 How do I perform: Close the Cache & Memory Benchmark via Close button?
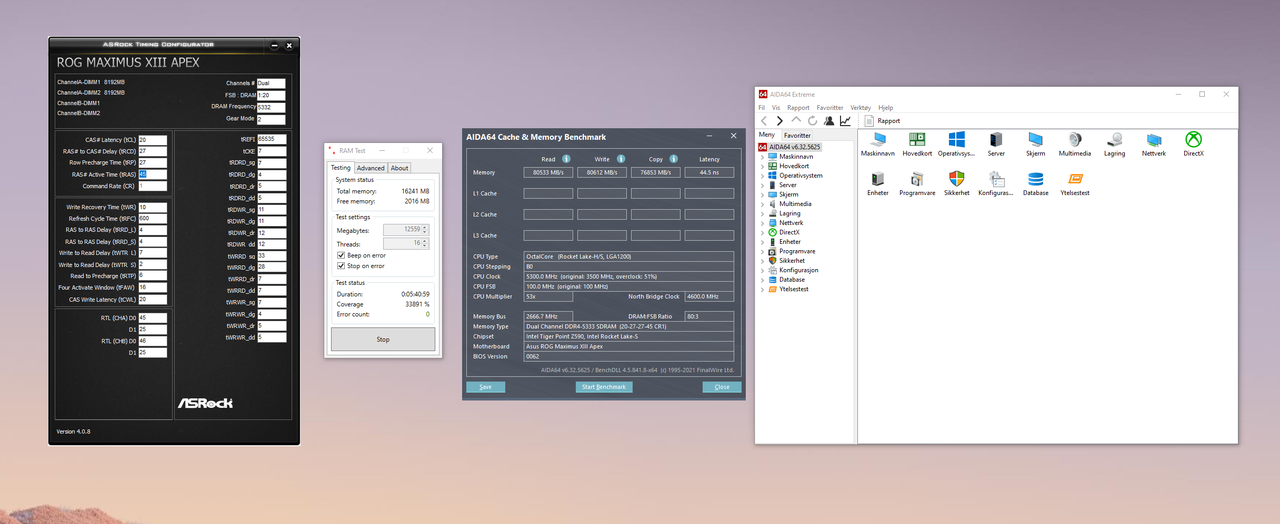click(722, 387)
